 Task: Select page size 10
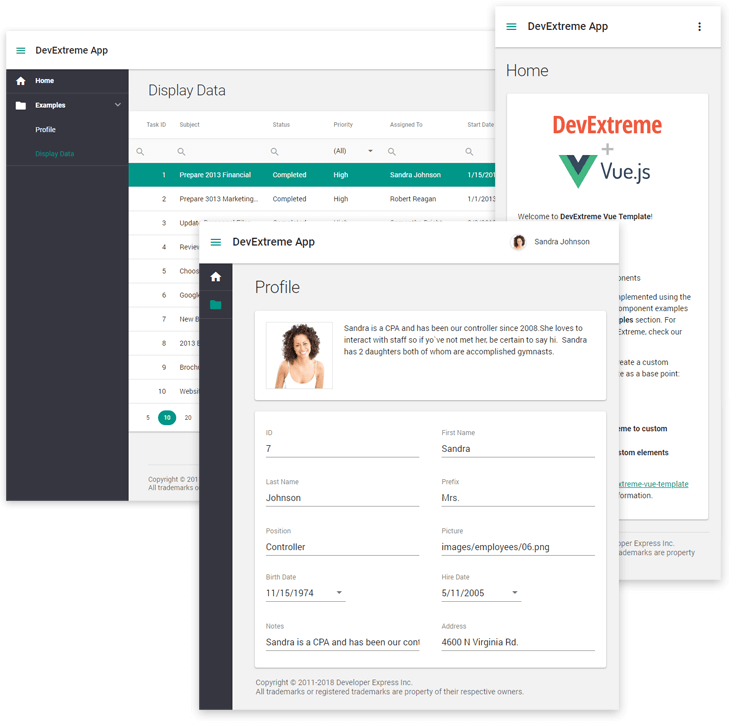pos(167,417)
